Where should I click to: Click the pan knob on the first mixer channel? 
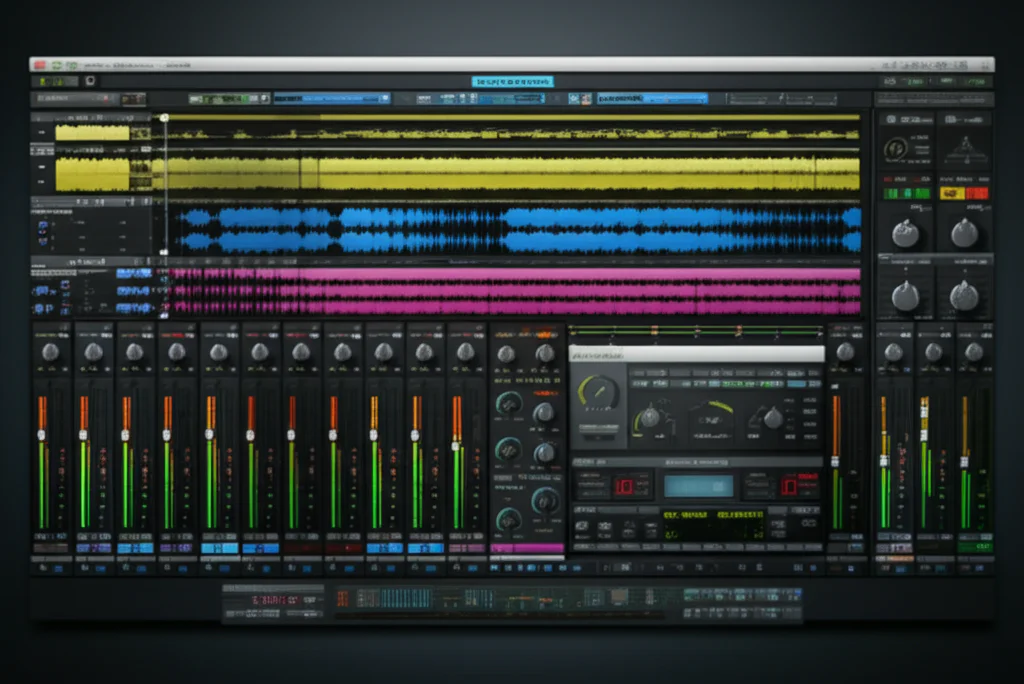[51, 353]
